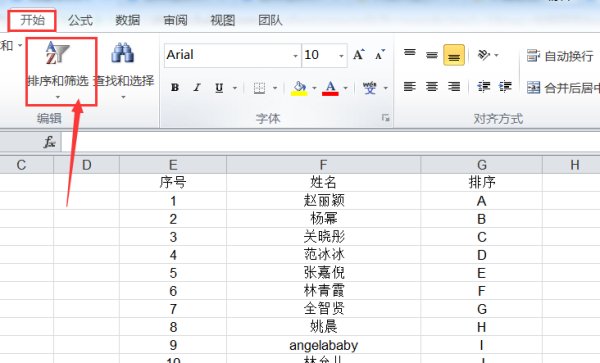Open the Sort and Filter tool
Image resolution: width=600 pixels, height=363 pixels.
58,71
